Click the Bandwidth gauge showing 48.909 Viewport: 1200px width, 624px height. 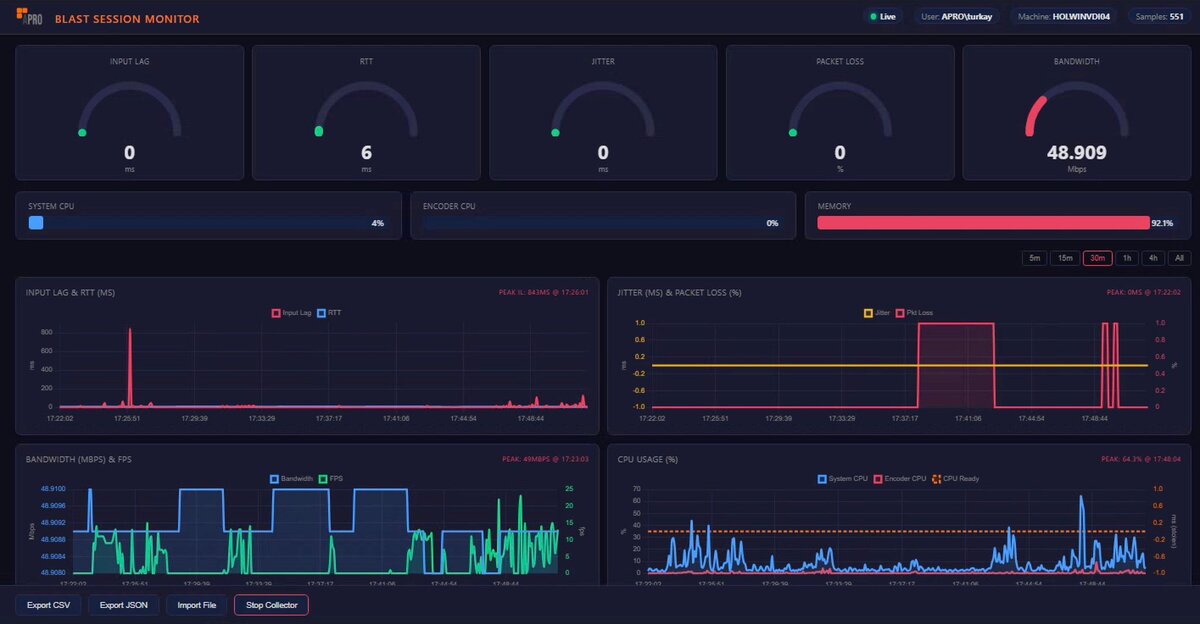1077,110
